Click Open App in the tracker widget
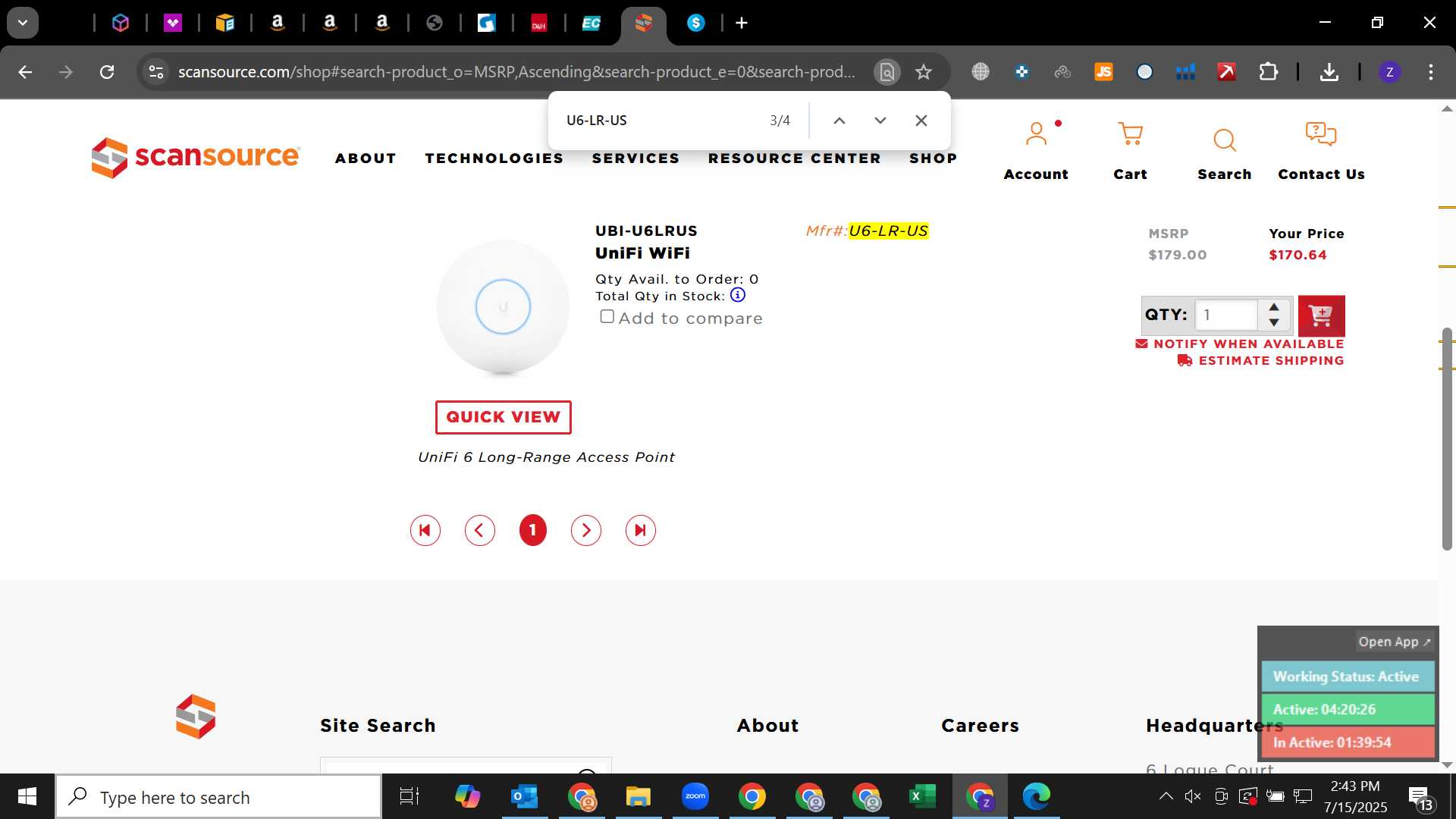Viewport: 1456px width, 819px height. 1394,642
